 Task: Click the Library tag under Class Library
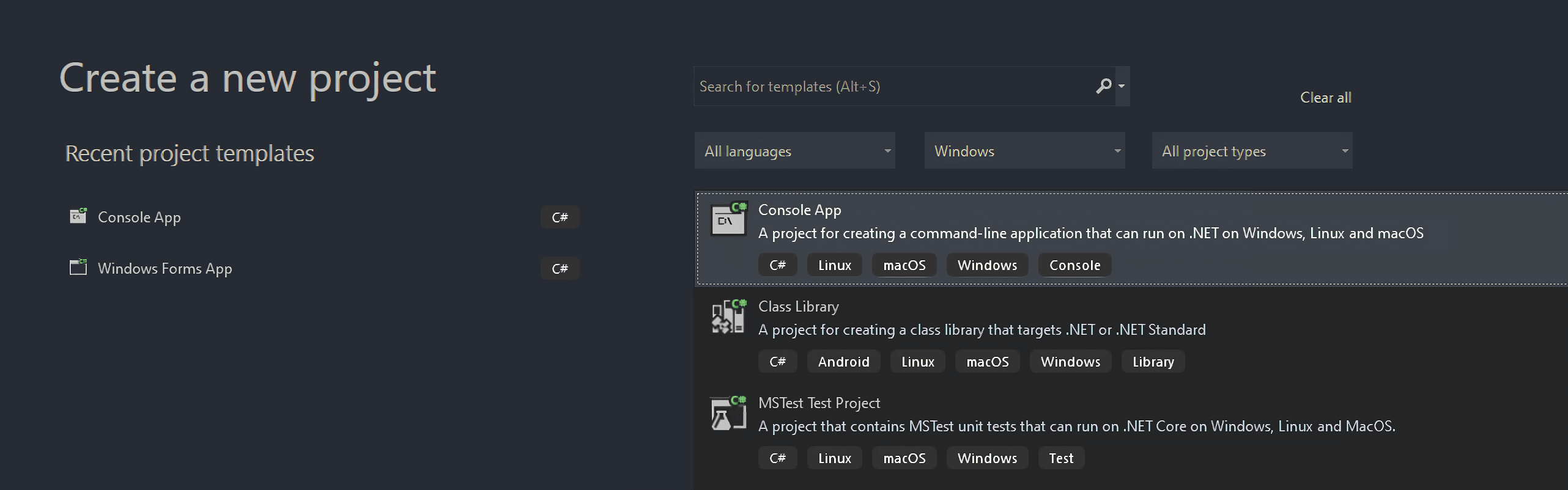click(1153, 361)
